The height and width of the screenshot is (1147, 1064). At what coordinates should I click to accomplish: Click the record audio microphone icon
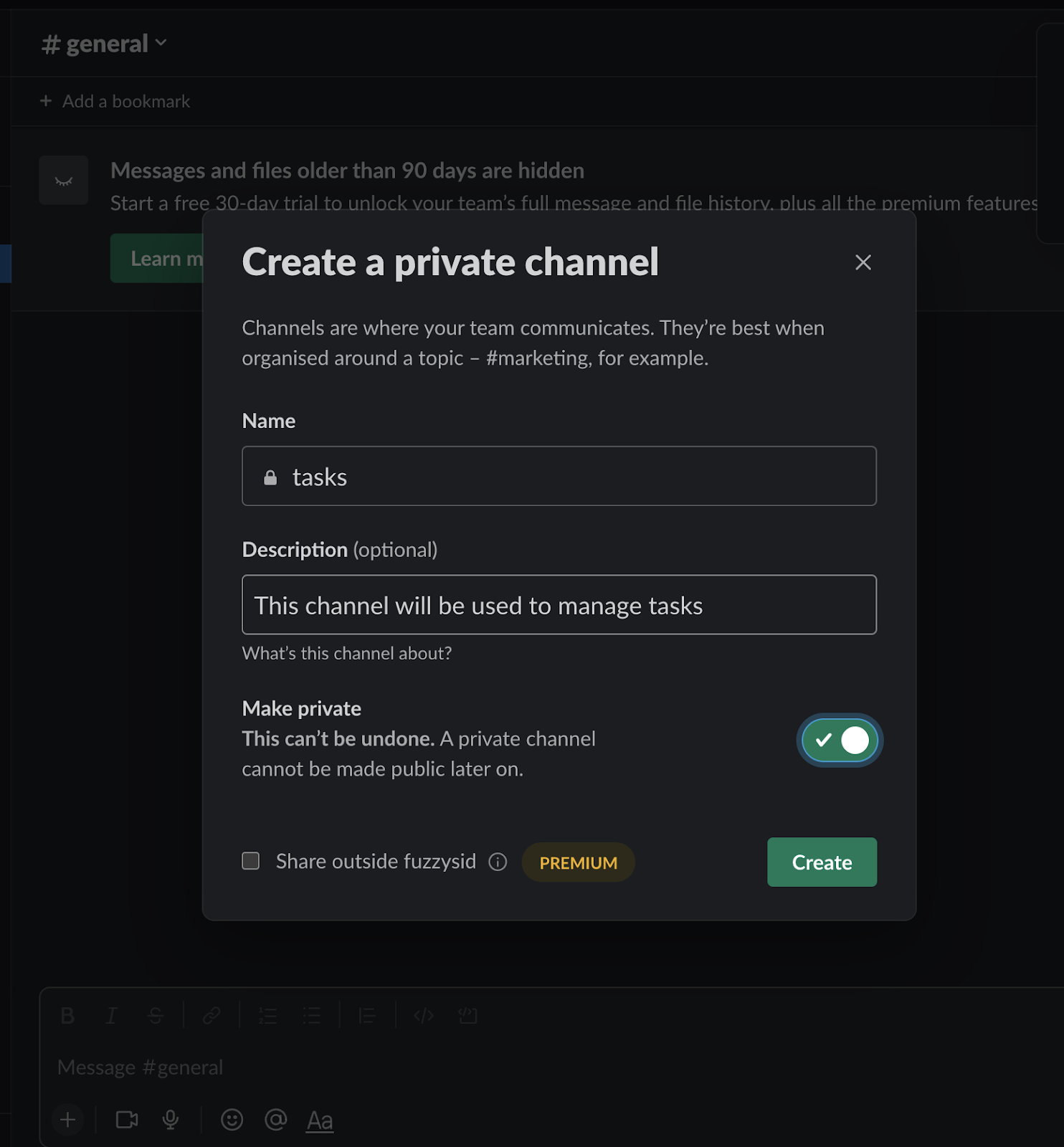coord(171,1120)
